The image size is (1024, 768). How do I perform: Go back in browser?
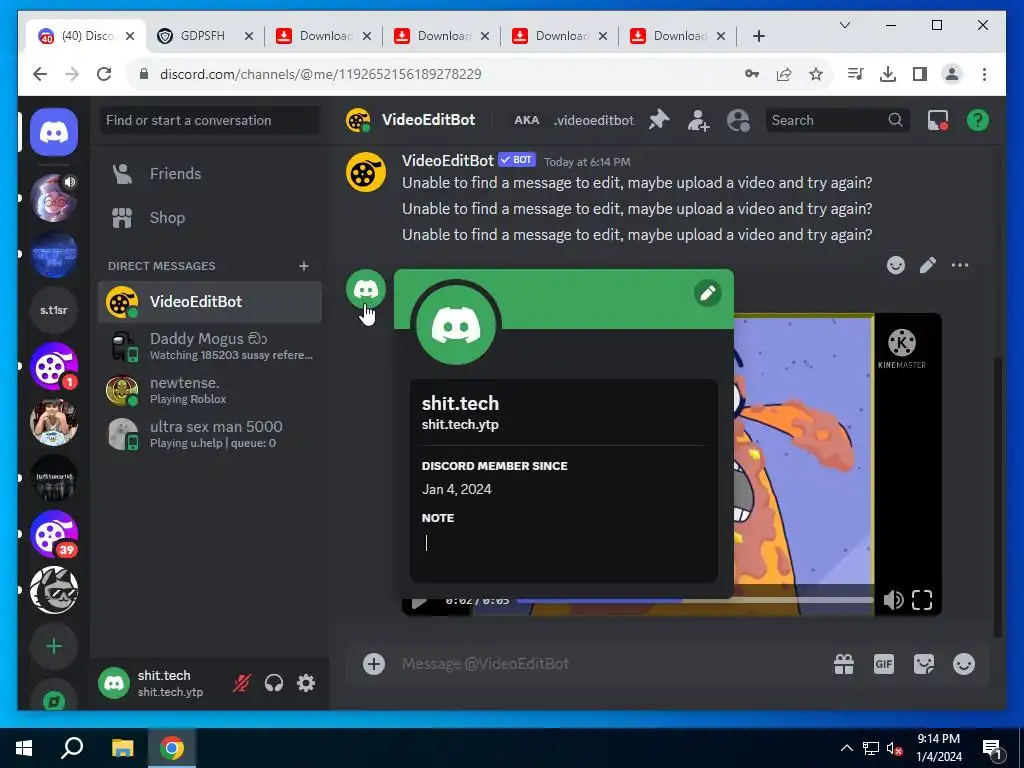click(x=40, y=74)
